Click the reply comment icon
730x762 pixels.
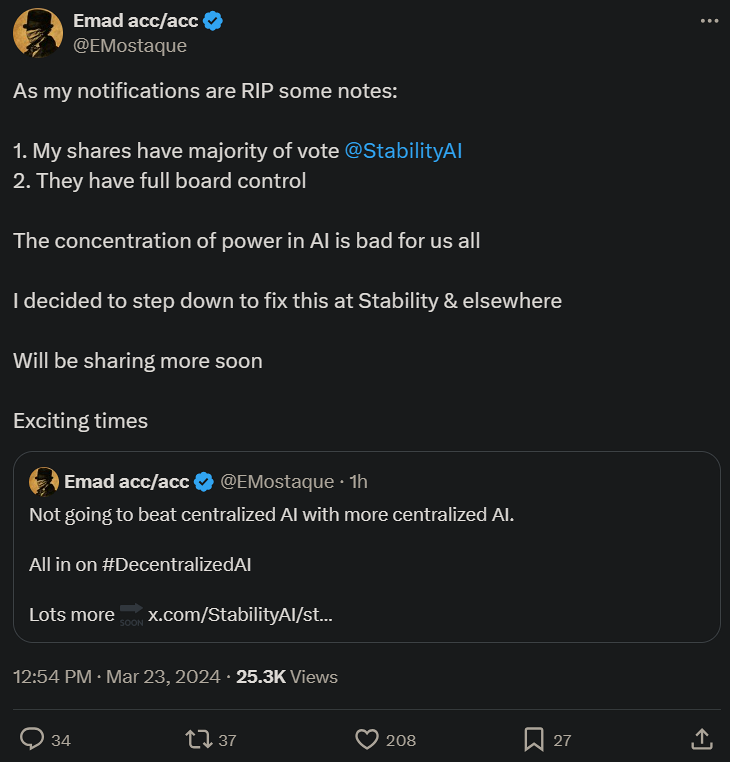point(32,739)
